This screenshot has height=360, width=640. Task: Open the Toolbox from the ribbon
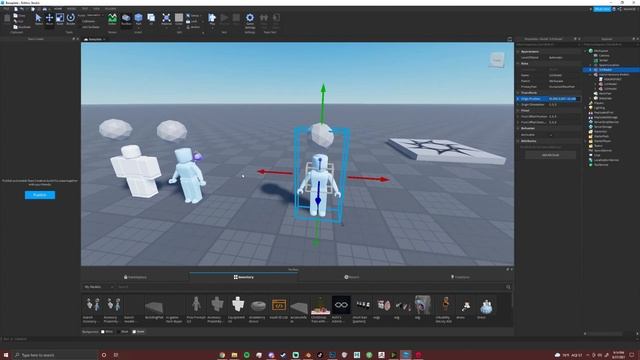(126, 19)
